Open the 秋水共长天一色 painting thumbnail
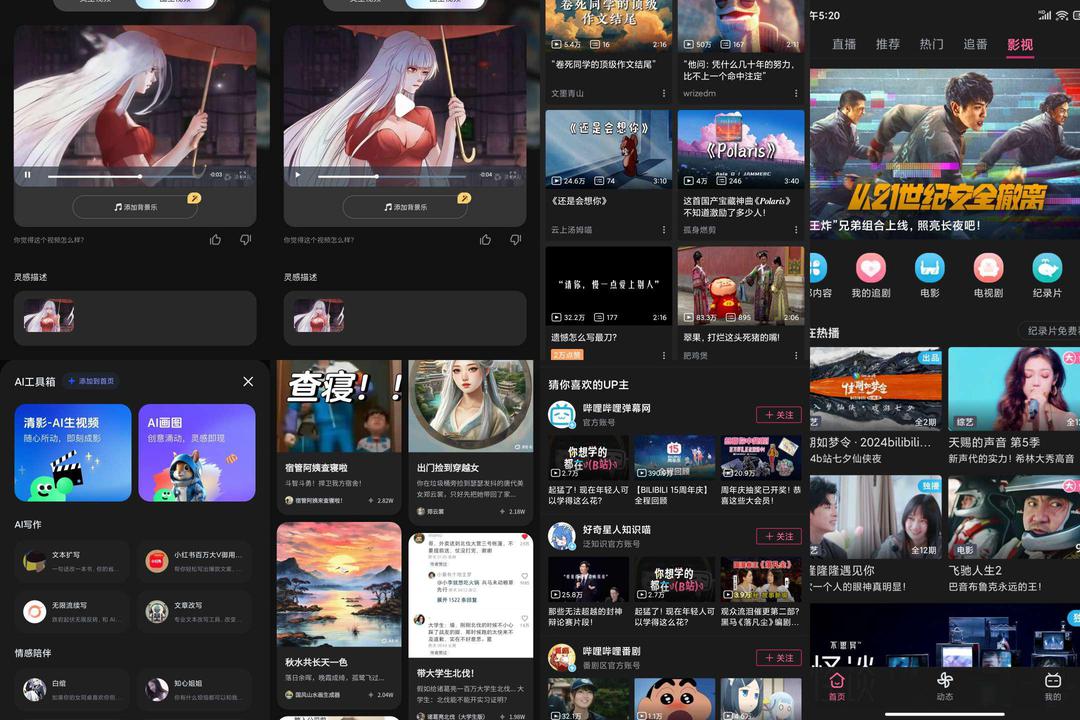The height and width of the screenshot is (720, 1080). [339, 584]
